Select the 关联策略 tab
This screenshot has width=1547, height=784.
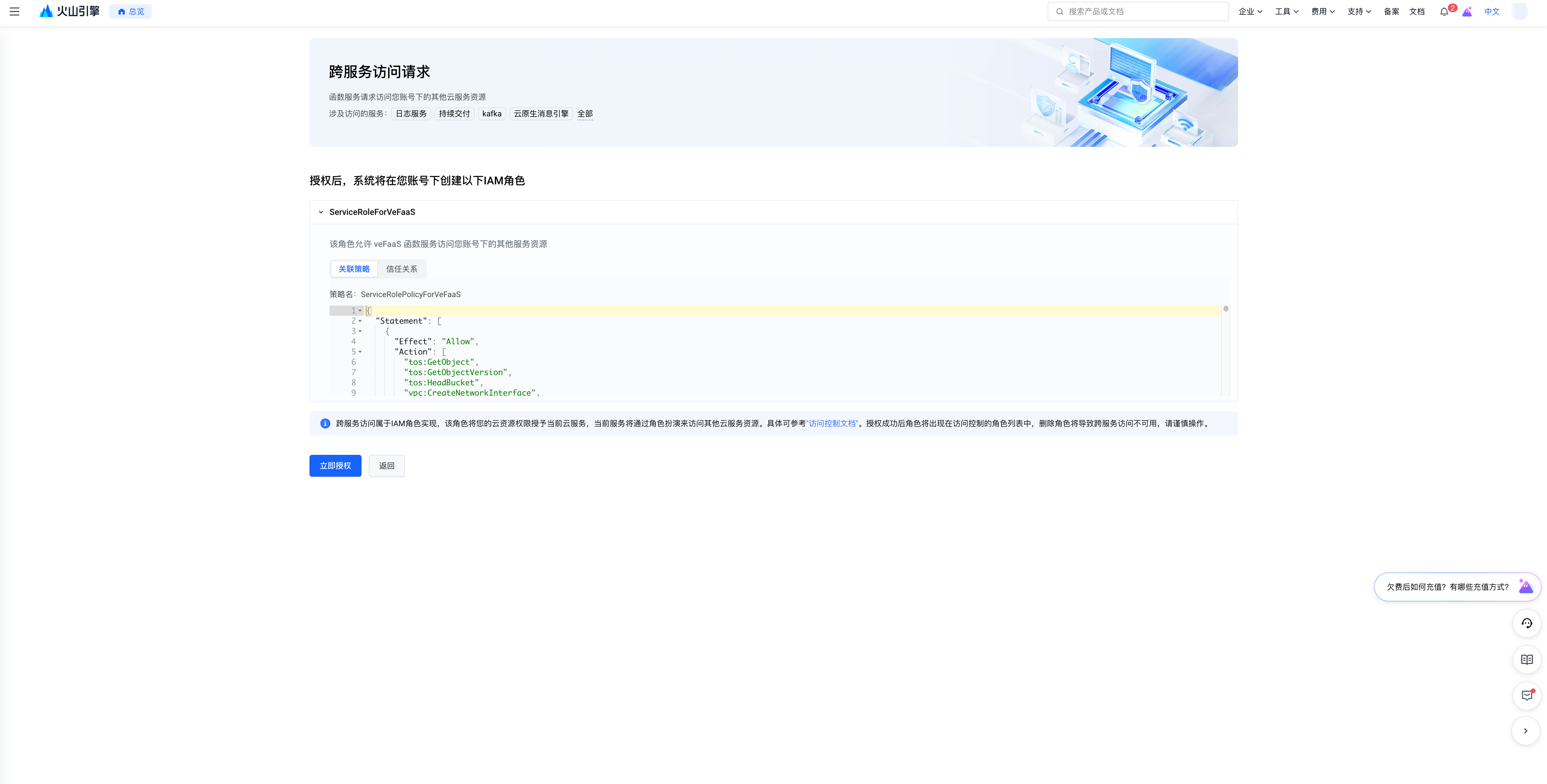[x=354, y=269]
